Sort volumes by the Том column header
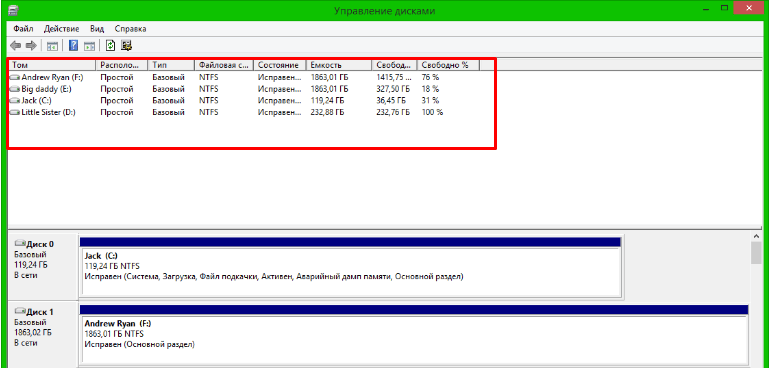 point(52,65)
